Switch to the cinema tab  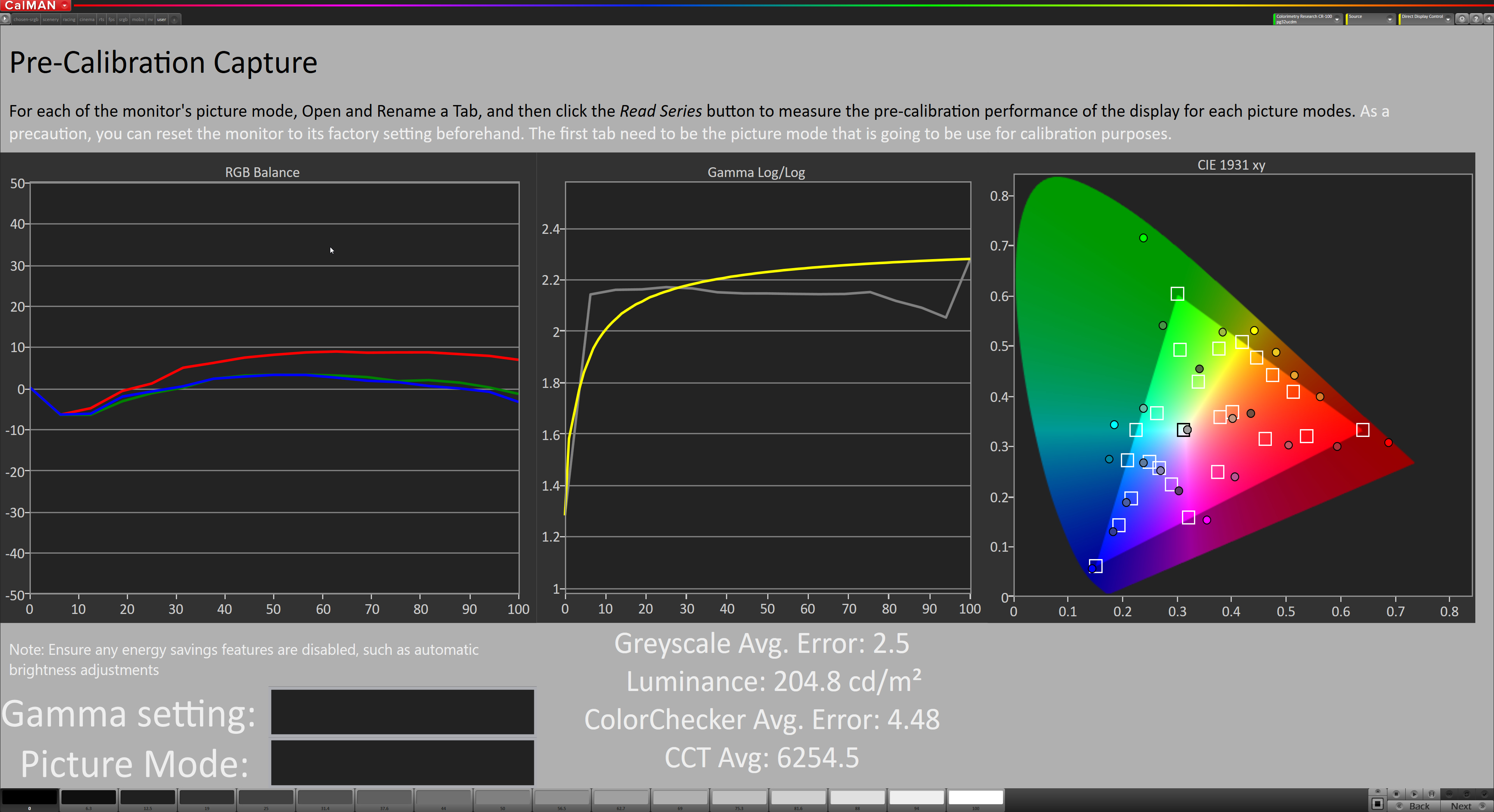click(x=87, y=20)
